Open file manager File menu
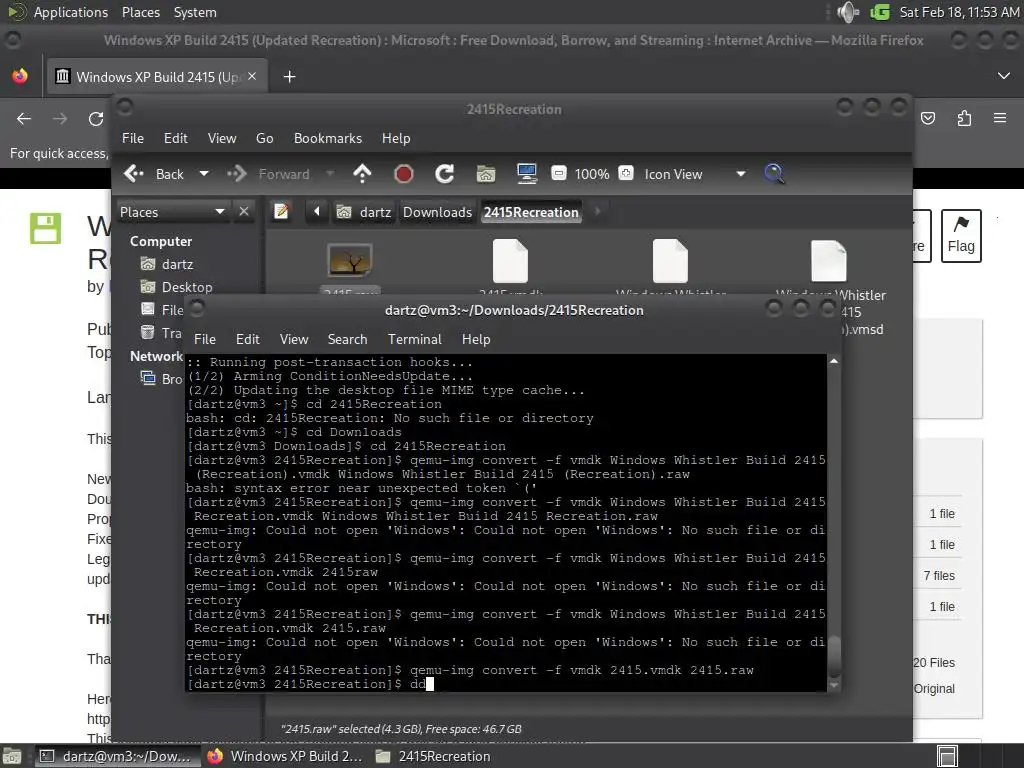Image resolution: width=1024 pixels, height=768 pixels. 133,138
